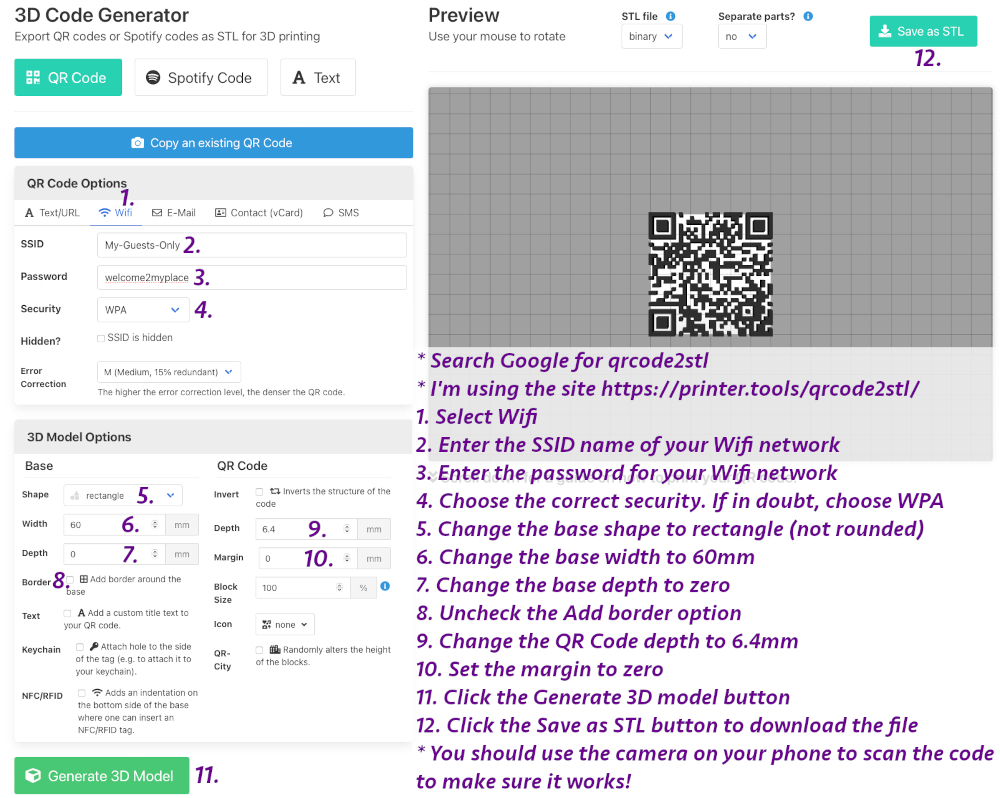This screenshot has height=798, width=1000.
Task: Click the QR Code Depth field
Action: tap(306, 529)
